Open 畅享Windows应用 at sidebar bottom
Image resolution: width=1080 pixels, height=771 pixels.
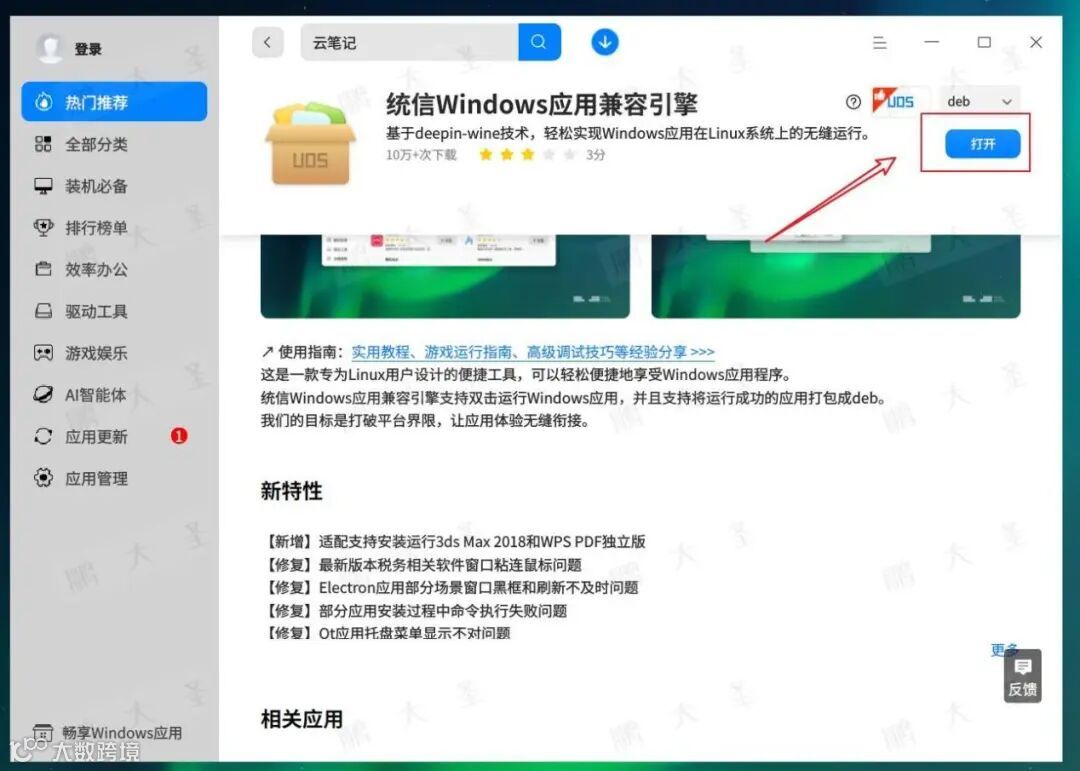(108, 732)
